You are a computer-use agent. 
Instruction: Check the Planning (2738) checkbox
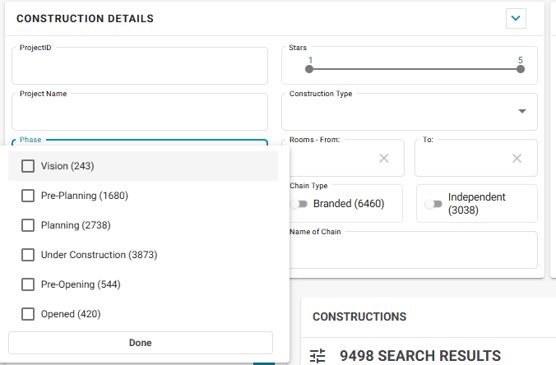coord(28,225)
